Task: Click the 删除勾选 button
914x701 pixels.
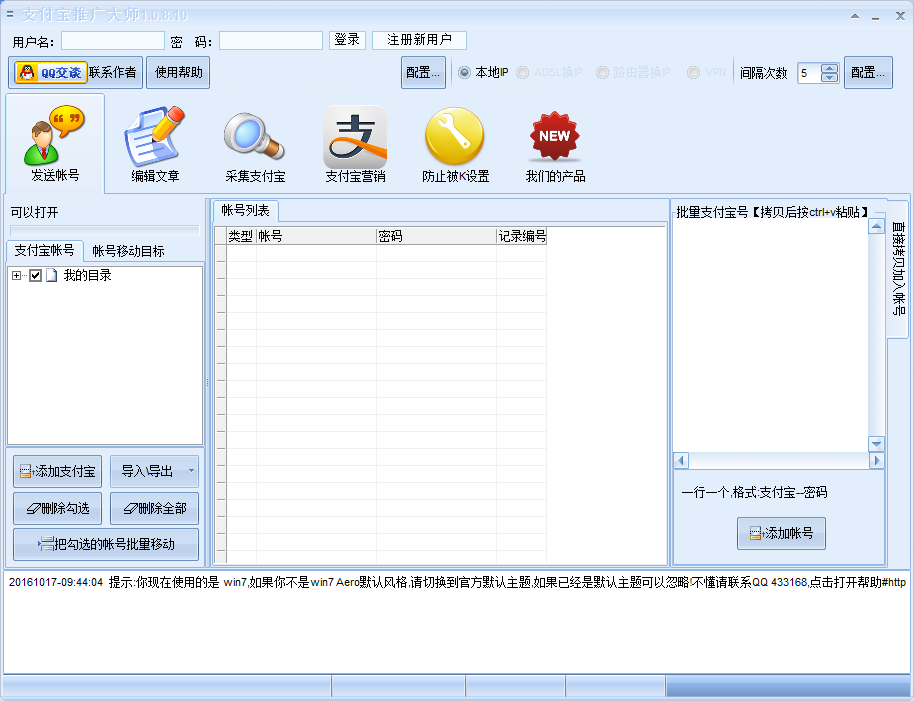Action: click(x=57, y=508)
